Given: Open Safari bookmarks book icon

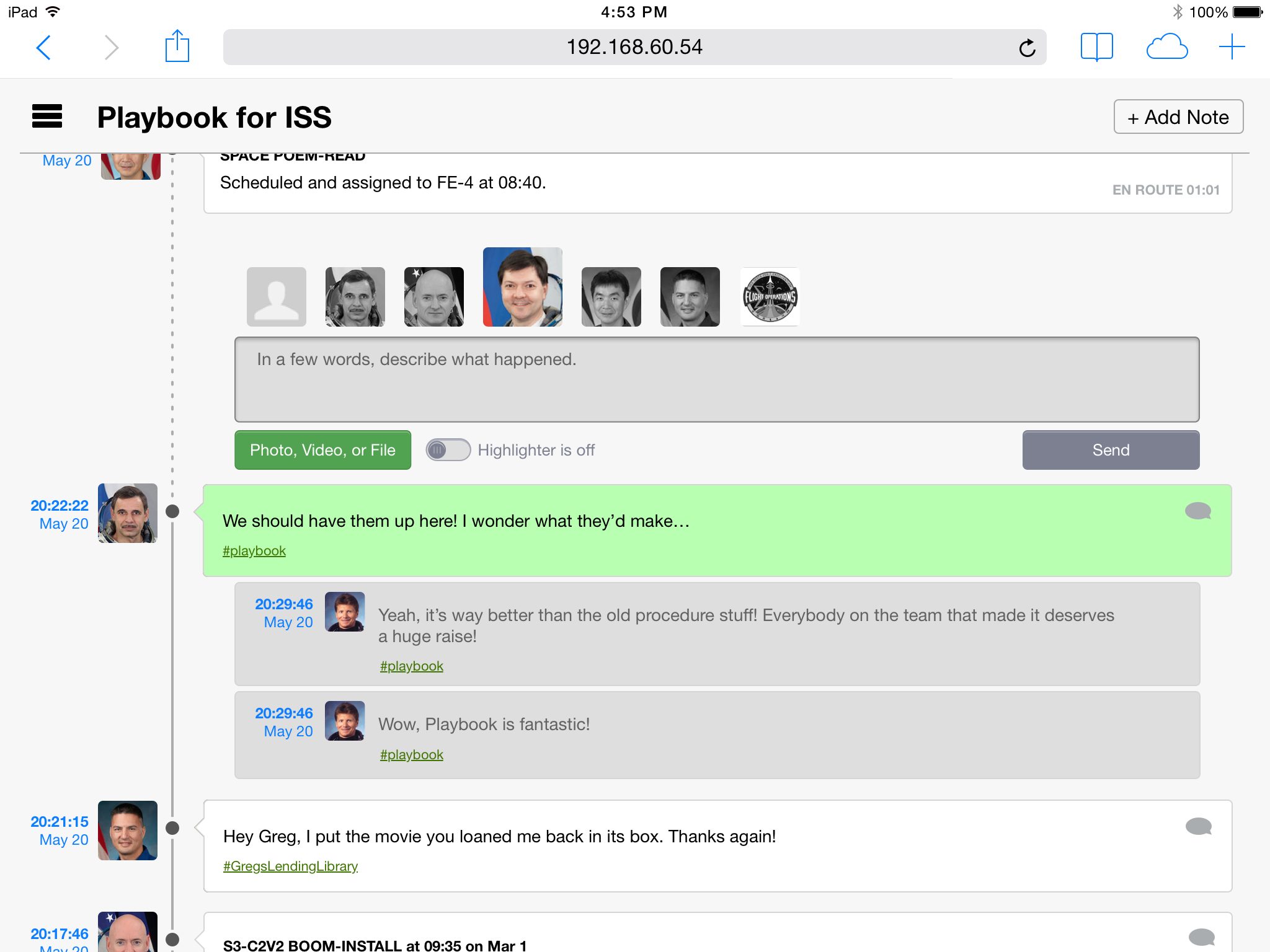Looking at the screenshot, I should tap(1096, 47).
